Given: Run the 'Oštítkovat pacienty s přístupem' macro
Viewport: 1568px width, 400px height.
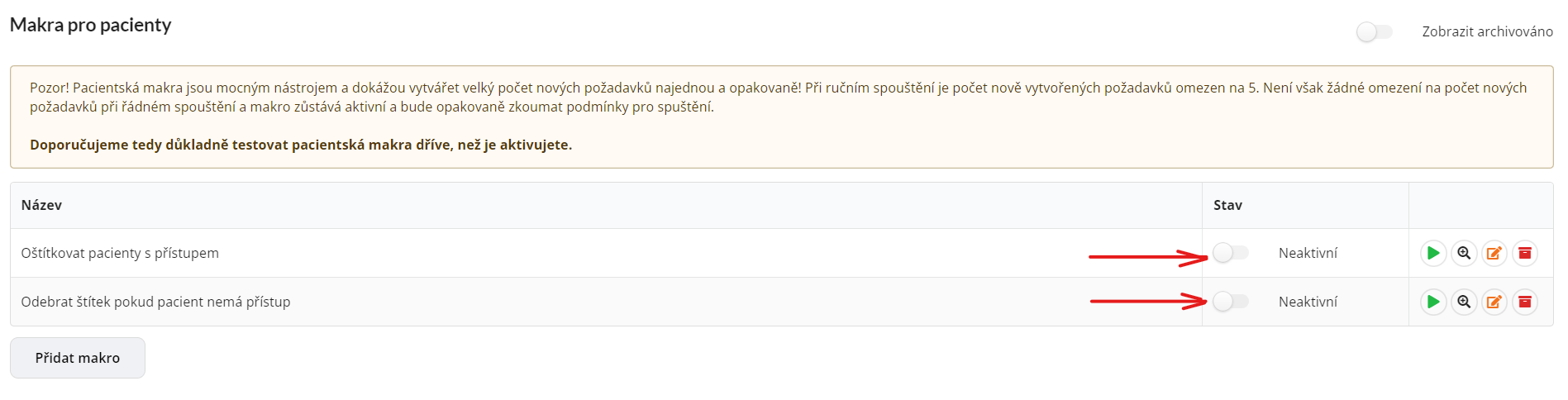Looking at the screenshot, I should [x=1433, y=253].
